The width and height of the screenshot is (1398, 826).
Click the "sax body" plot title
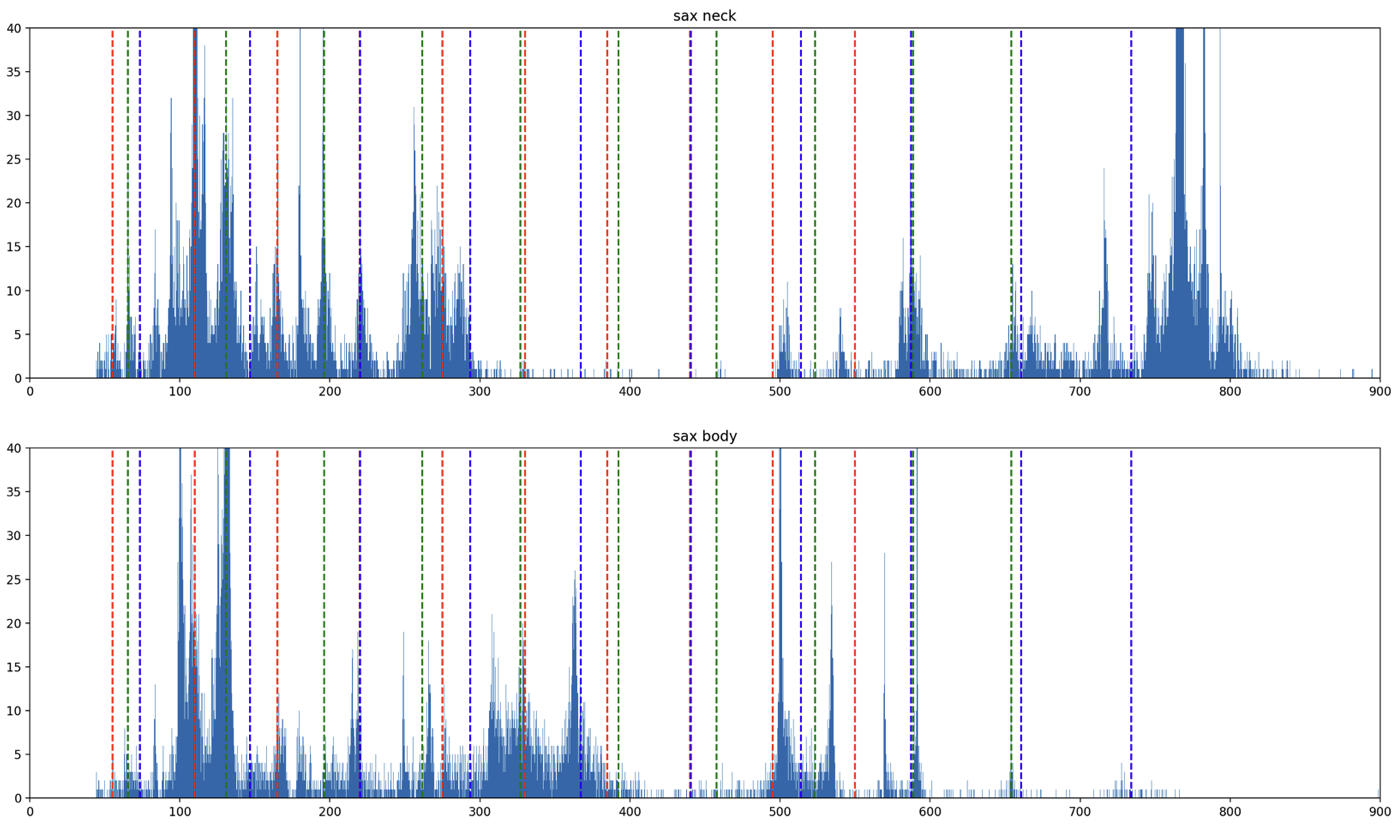click(x=707, y=436)
